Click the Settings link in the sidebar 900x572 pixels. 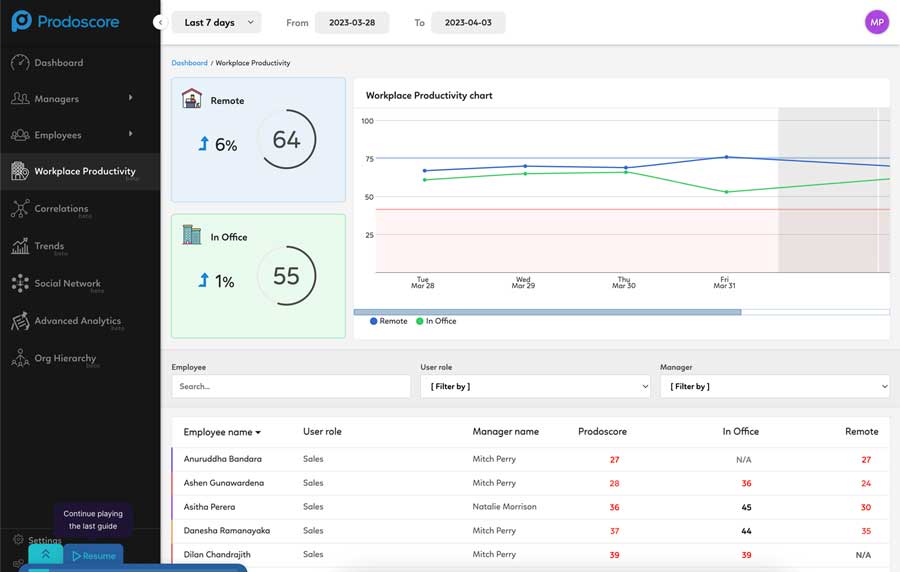(x=44, y=540)
